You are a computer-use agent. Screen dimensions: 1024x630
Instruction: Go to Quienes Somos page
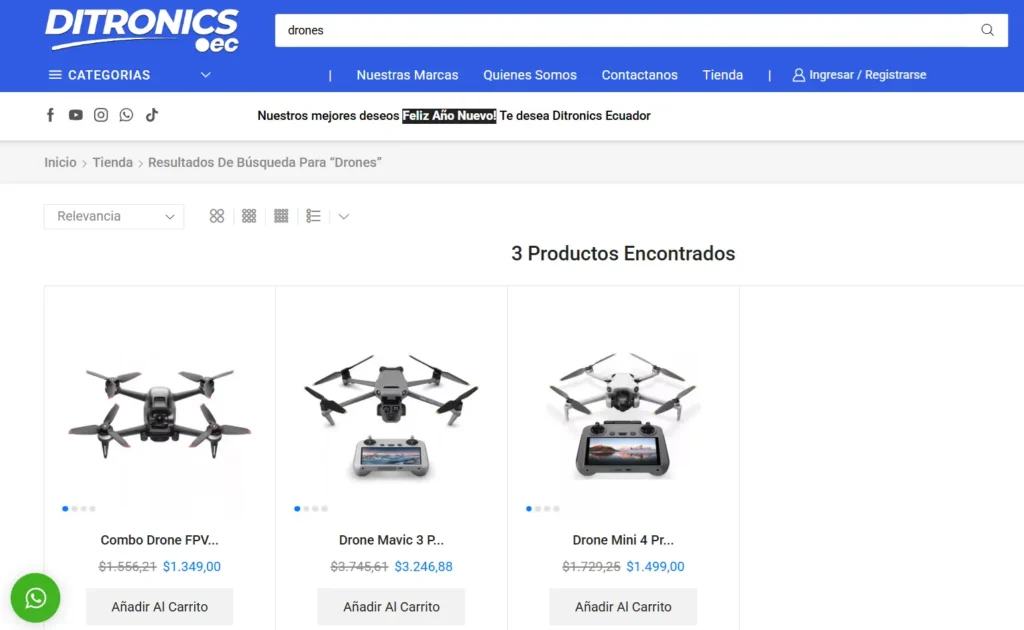(530, 75)
